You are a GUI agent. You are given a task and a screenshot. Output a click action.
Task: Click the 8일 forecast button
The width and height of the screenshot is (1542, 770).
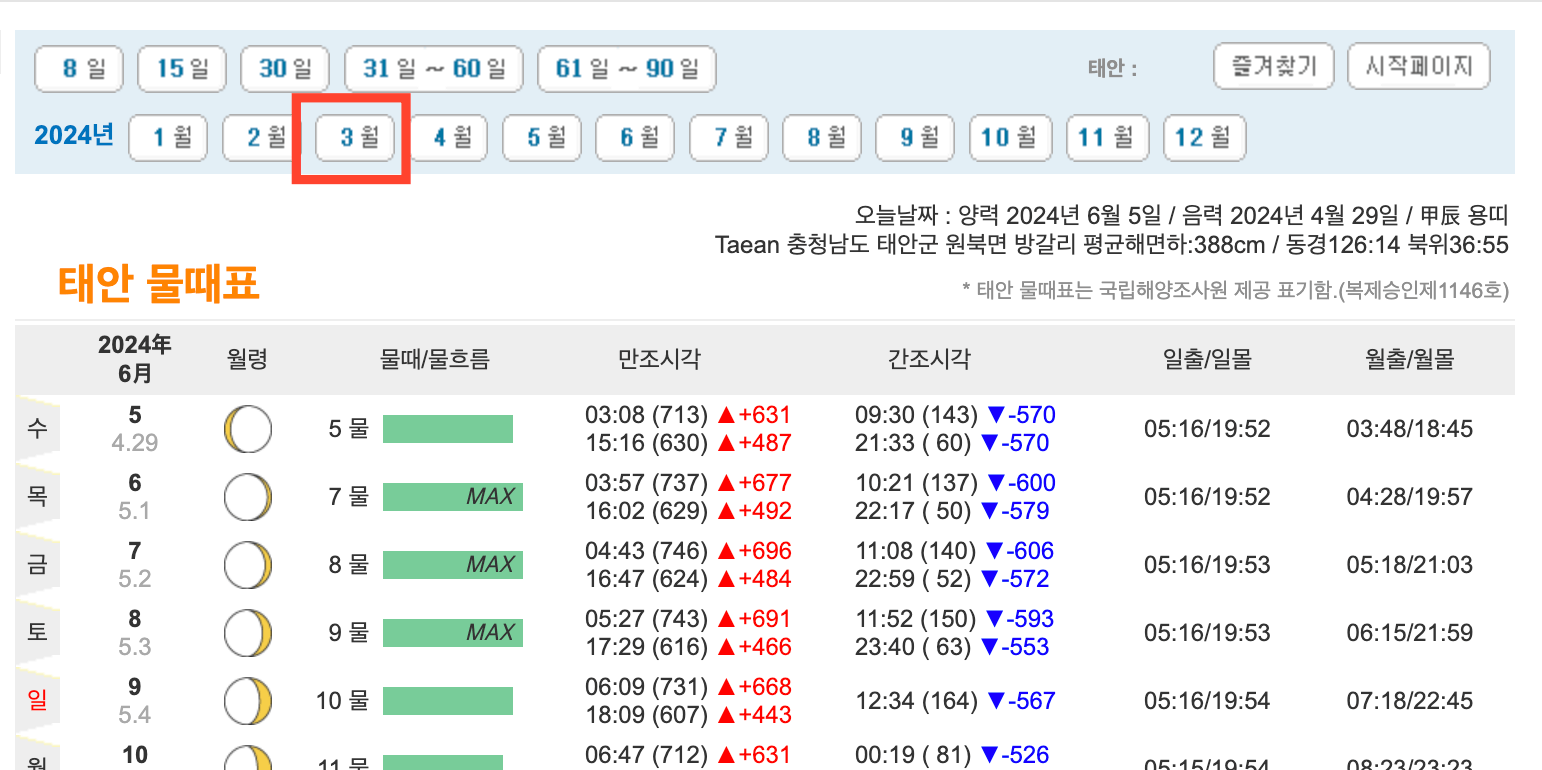[x=78, y=69]
